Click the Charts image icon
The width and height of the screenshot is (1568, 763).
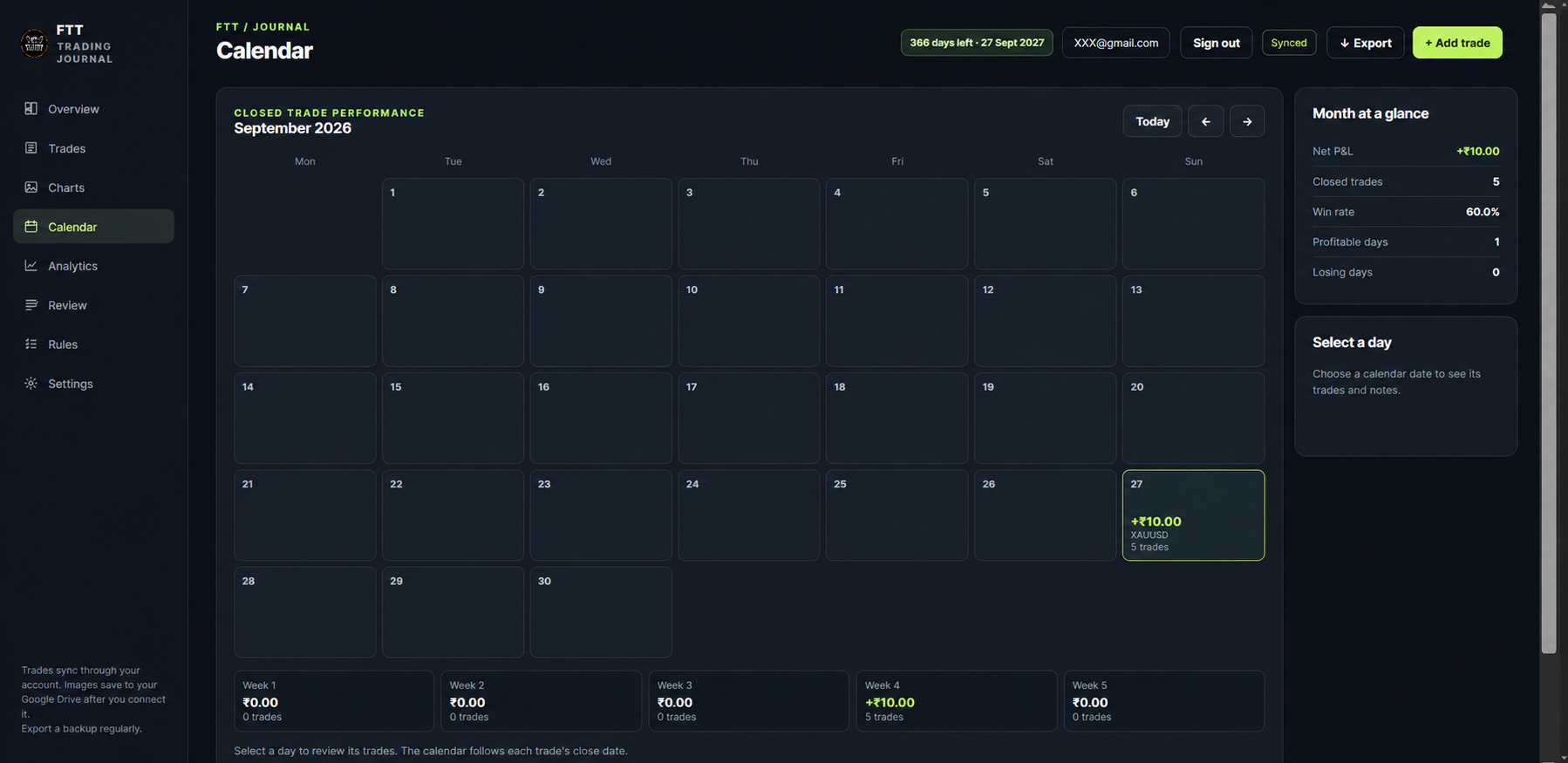[31, 187]
